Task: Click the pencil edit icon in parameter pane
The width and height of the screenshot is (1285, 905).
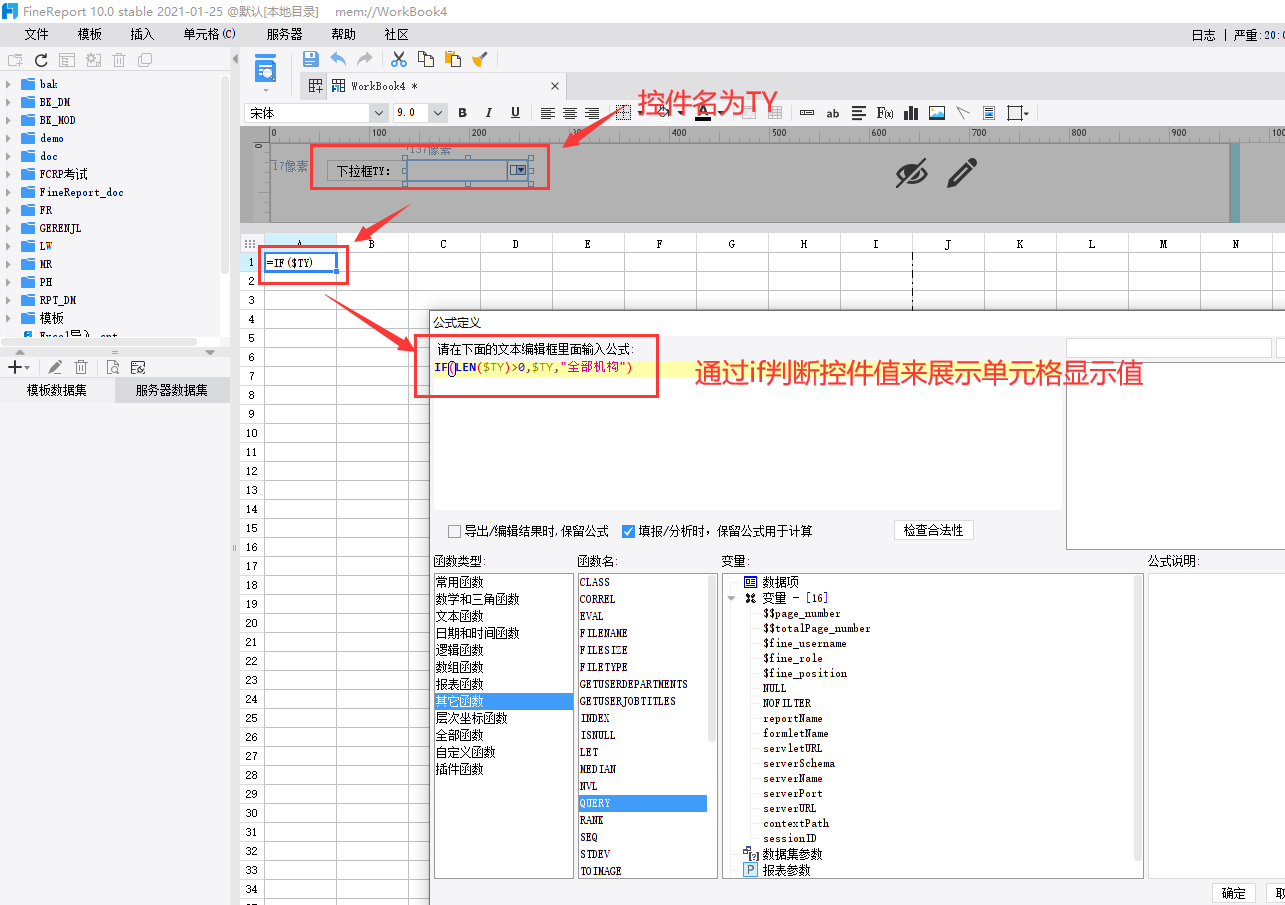Action: pos(961,173)
